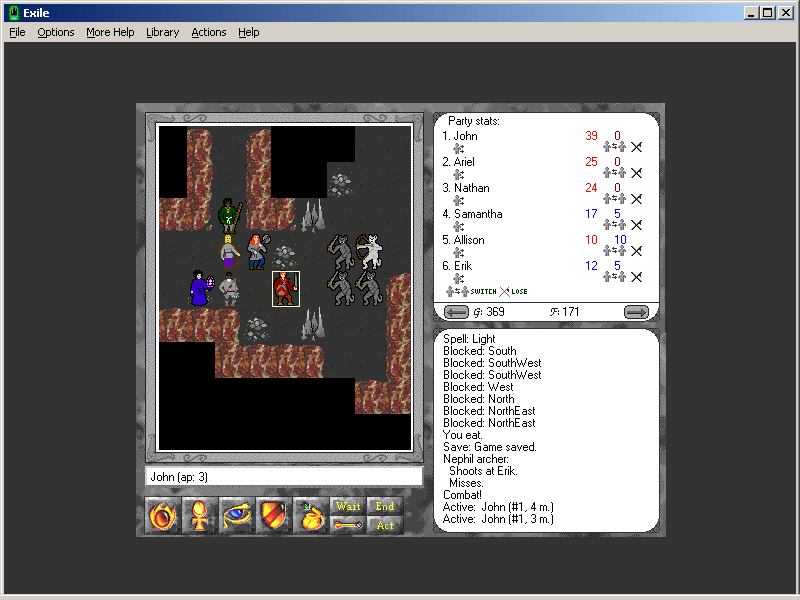Cast a priest spell with the ankh icon
800x600 pixels.
(199, 515)
